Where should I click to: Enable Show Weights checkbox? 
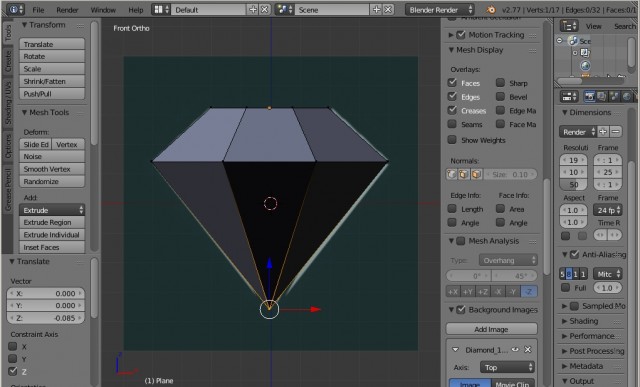(452, 140)
